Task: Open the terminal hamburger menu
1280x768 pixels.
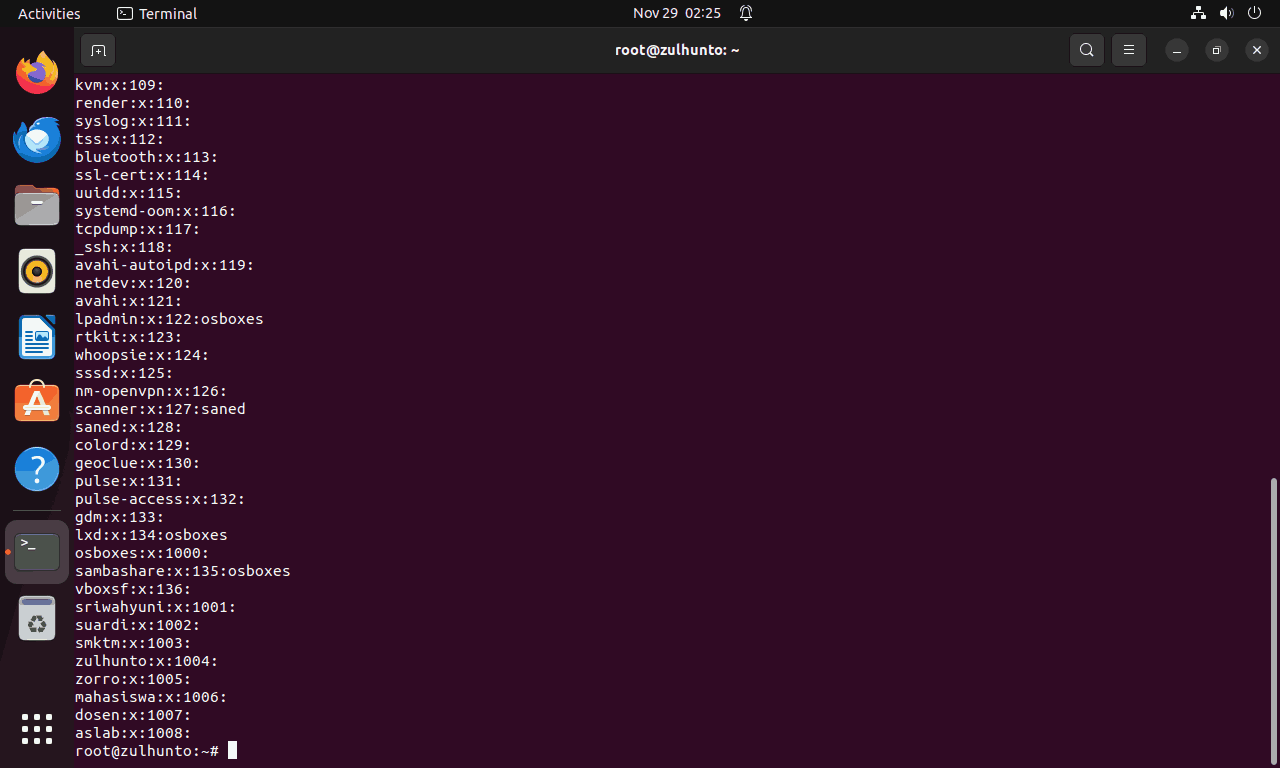Action: pos(1129,50)
